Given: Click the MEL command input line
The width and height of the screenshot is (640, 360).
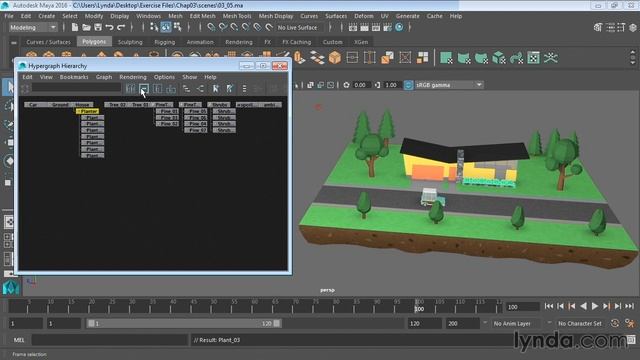Looking at the screenshot, I should pos(109,340).
